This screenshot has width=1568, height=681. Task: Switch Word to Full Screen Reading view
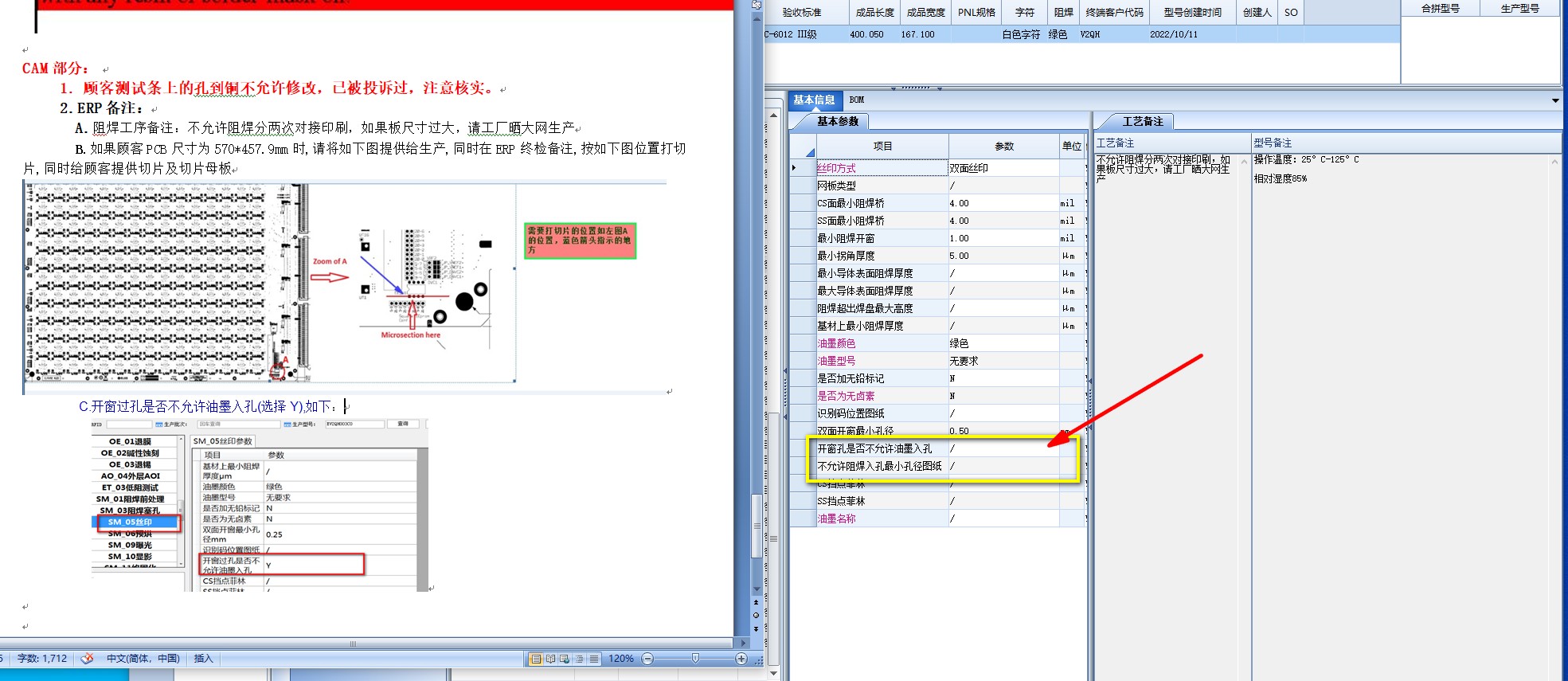click(x=550, y=659)
